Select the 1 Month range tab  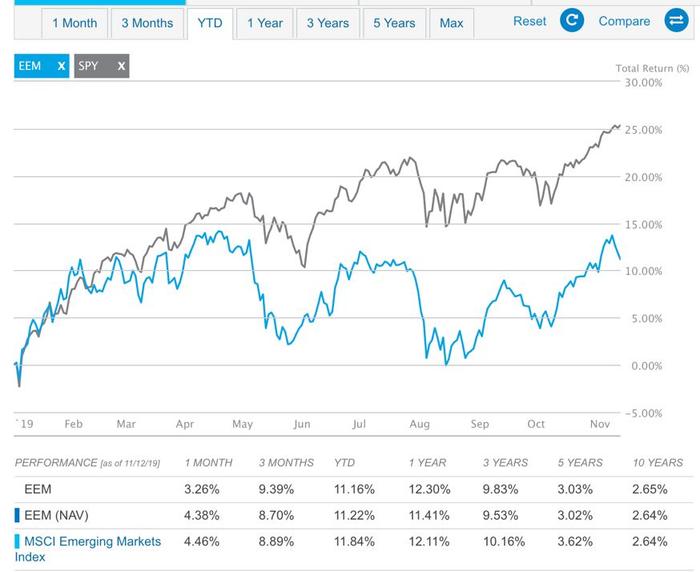(75, 23)
